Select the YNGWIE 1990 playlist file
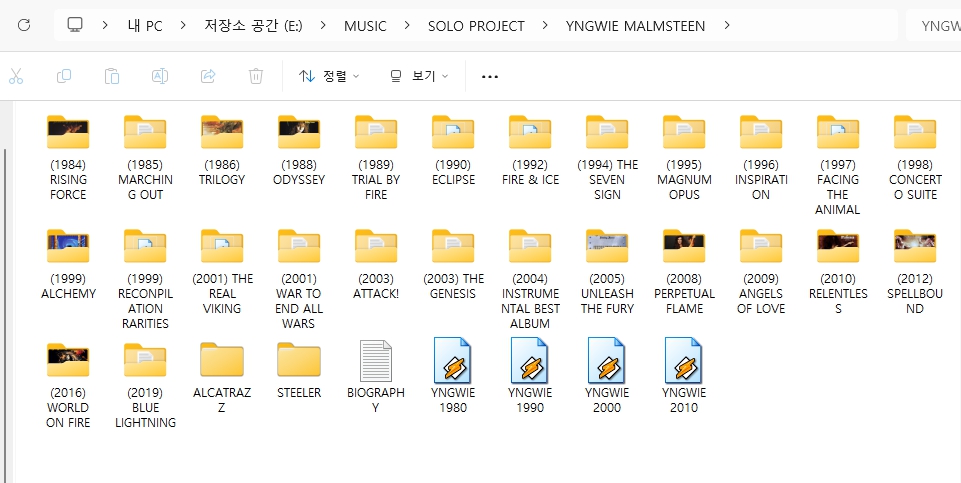 tap(530, 375)
